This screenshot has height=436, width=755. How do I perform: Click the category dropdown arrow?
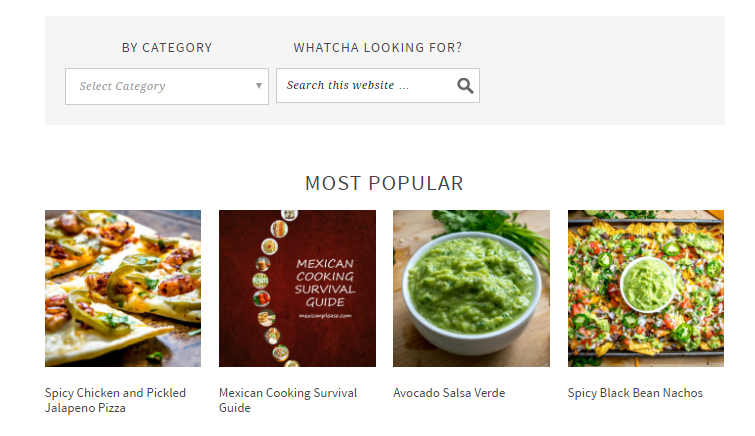tap(258, 86)
